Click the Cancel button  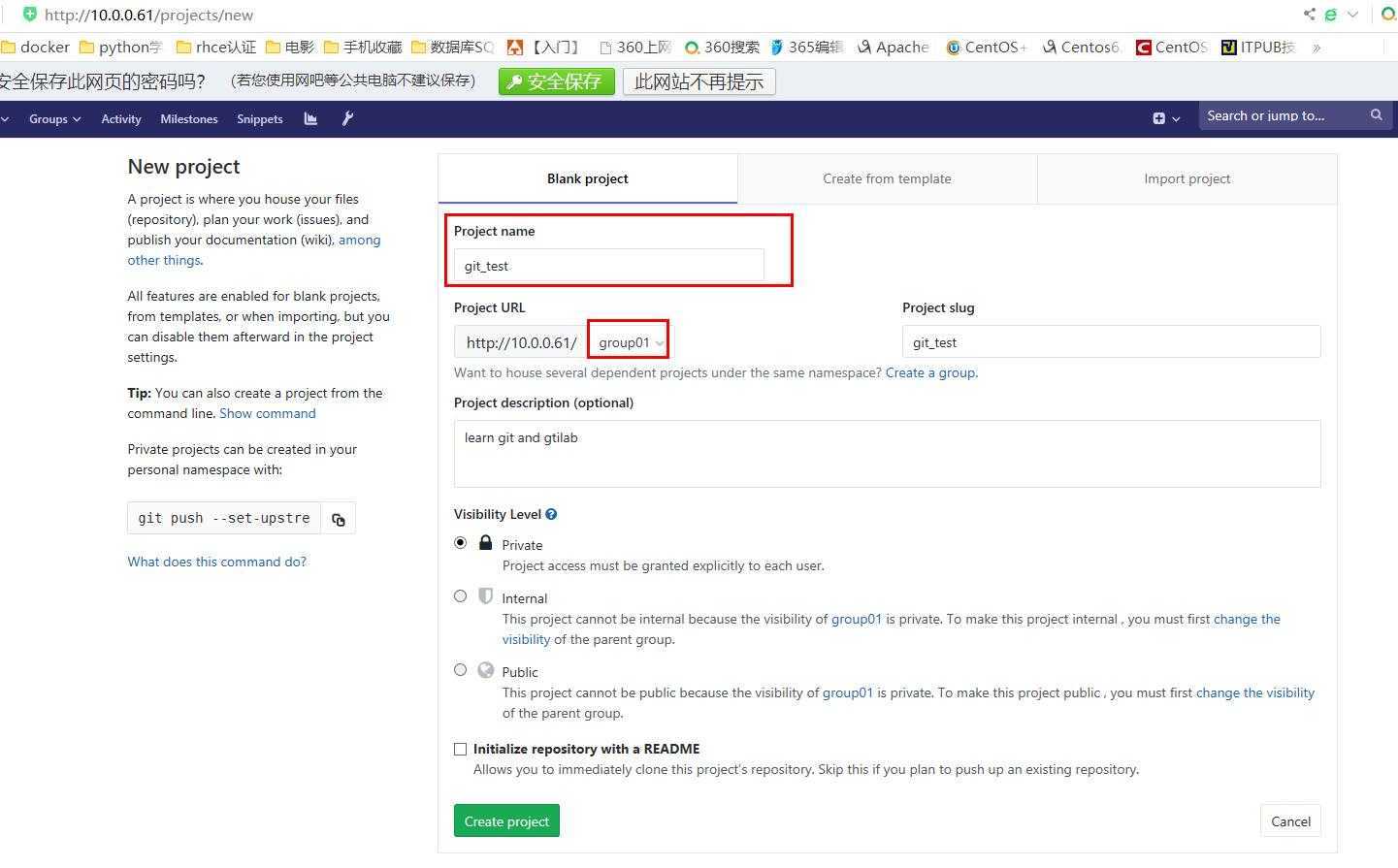coord(1290,820)
